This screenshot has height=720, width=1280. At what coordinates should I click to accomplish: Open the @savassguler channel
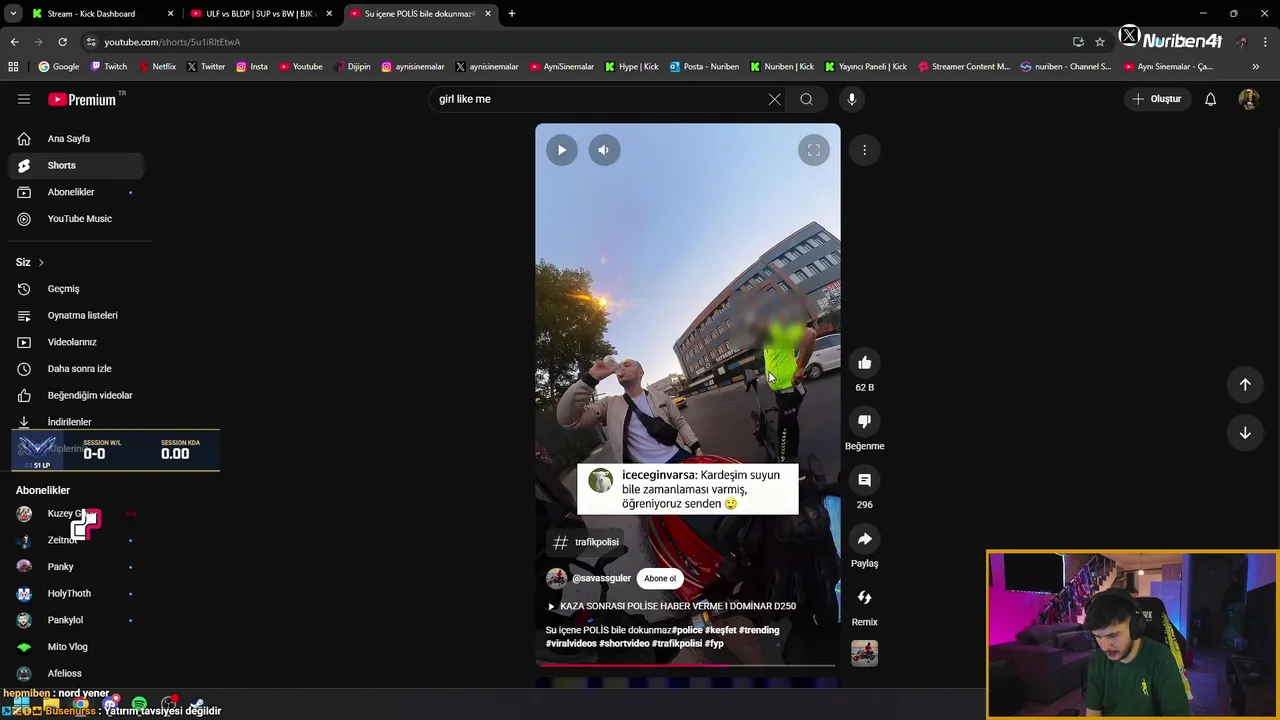coord(601,578)
